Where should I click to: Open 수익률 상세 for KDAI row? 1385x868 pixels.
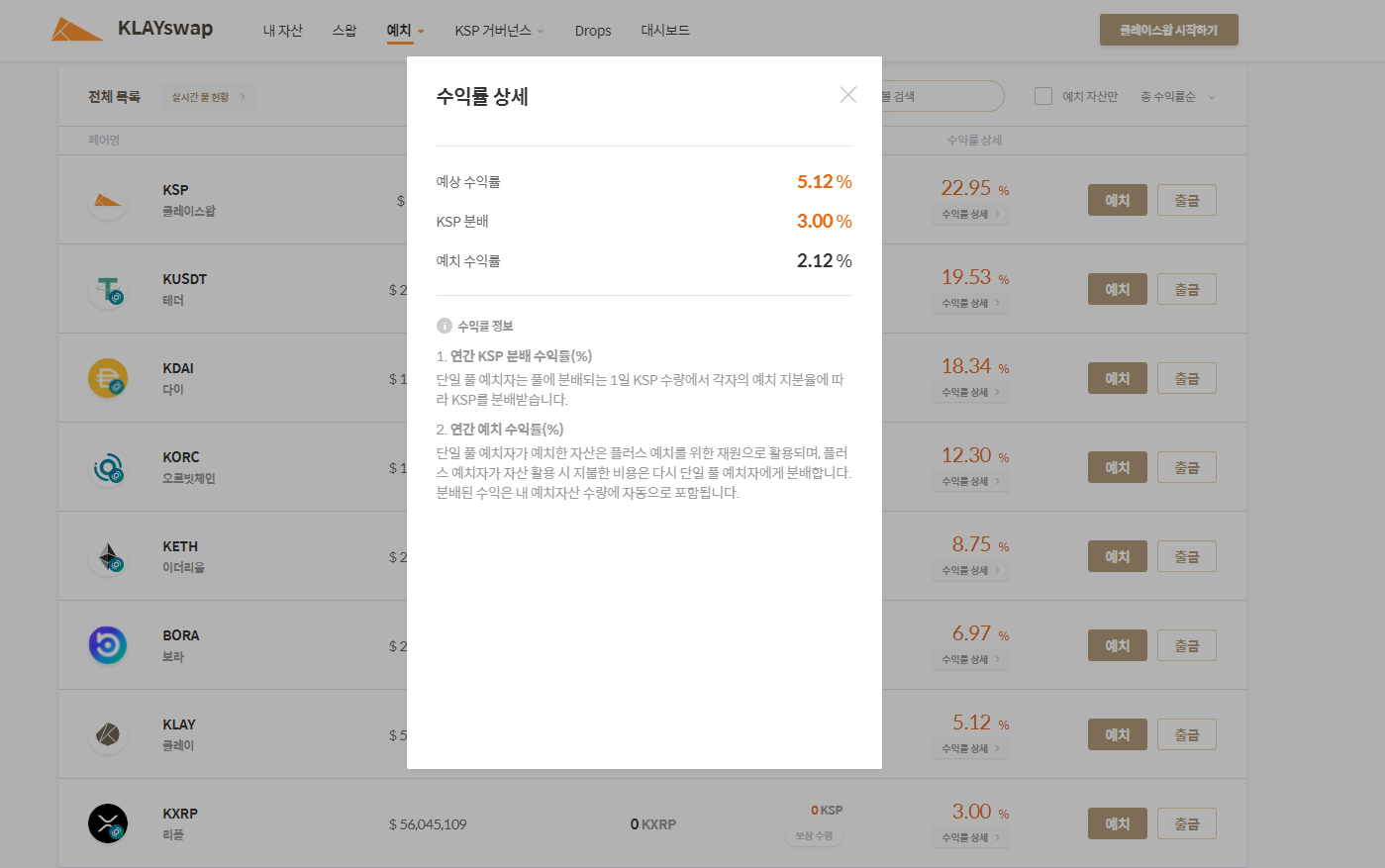click(970, 392)
